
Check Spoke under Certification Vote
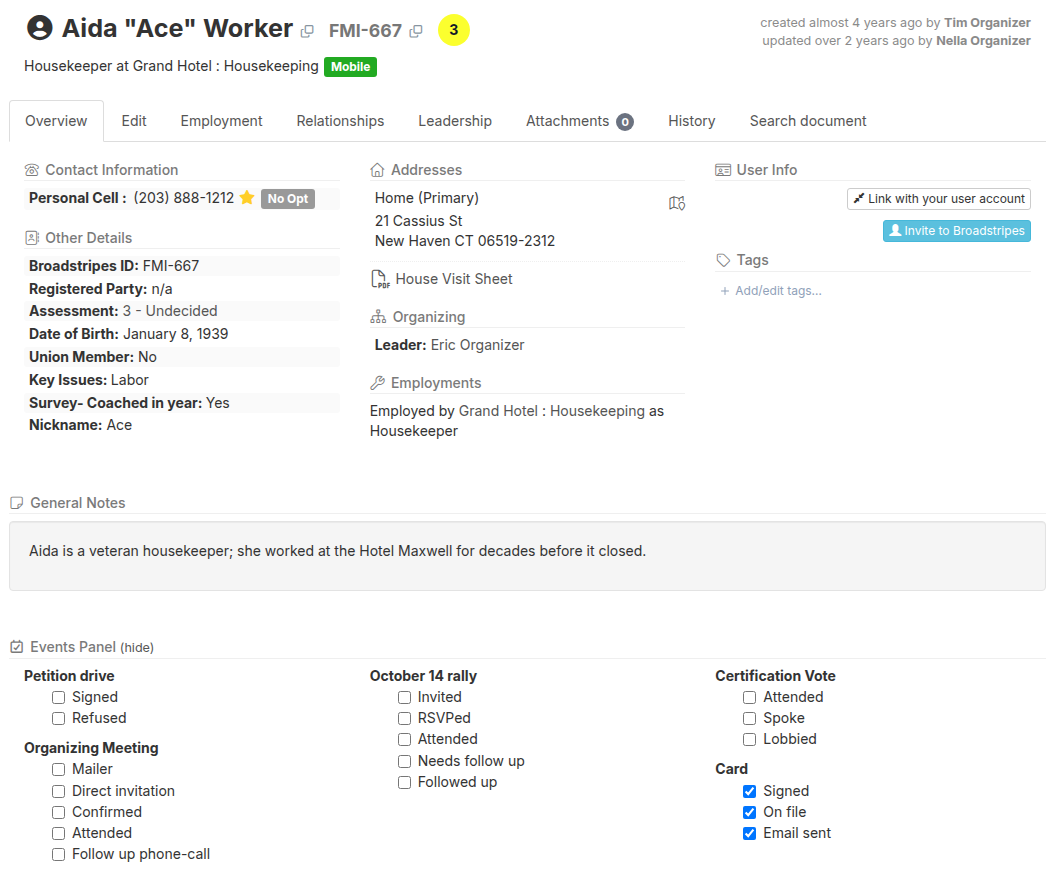750,719
